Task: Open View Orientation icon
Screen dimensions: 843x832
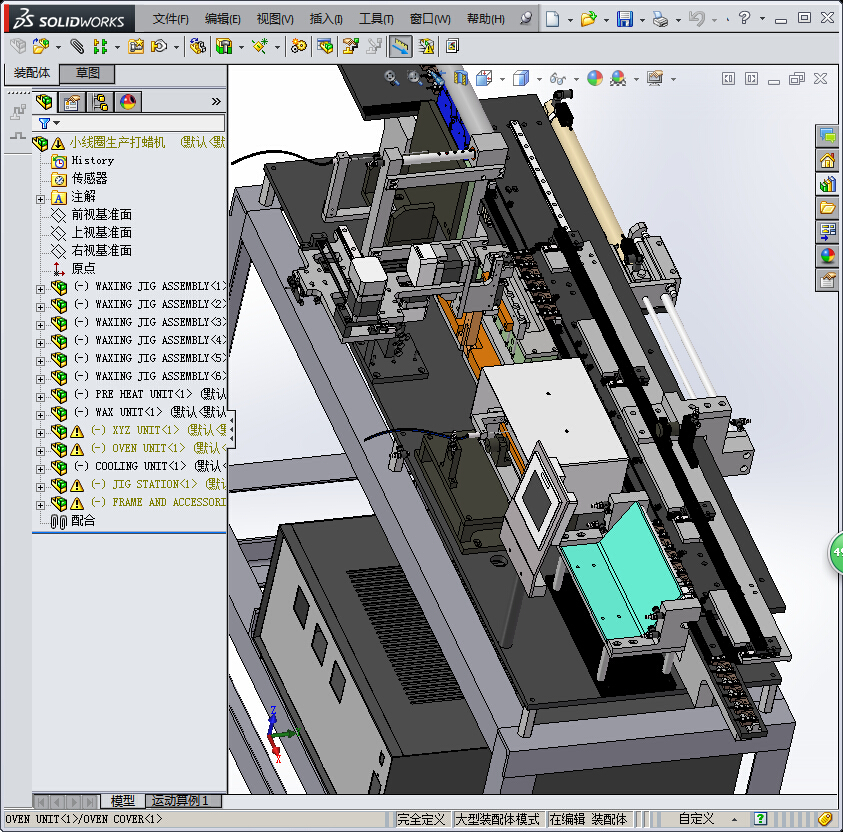Action: (484, 78)
